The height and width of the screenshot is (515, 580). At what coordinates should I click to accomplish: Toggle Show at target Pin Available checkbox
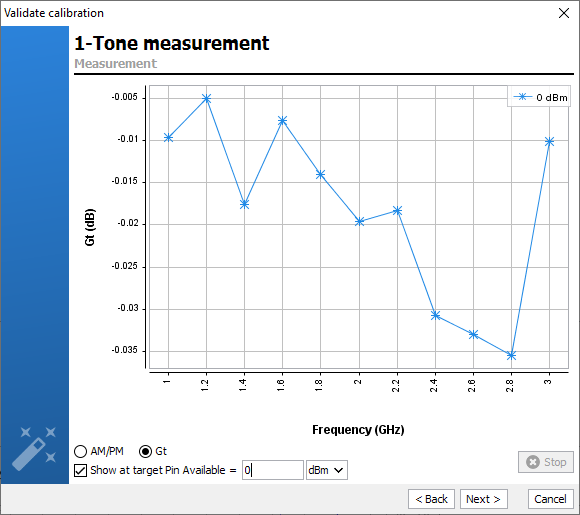coord(80,470)
